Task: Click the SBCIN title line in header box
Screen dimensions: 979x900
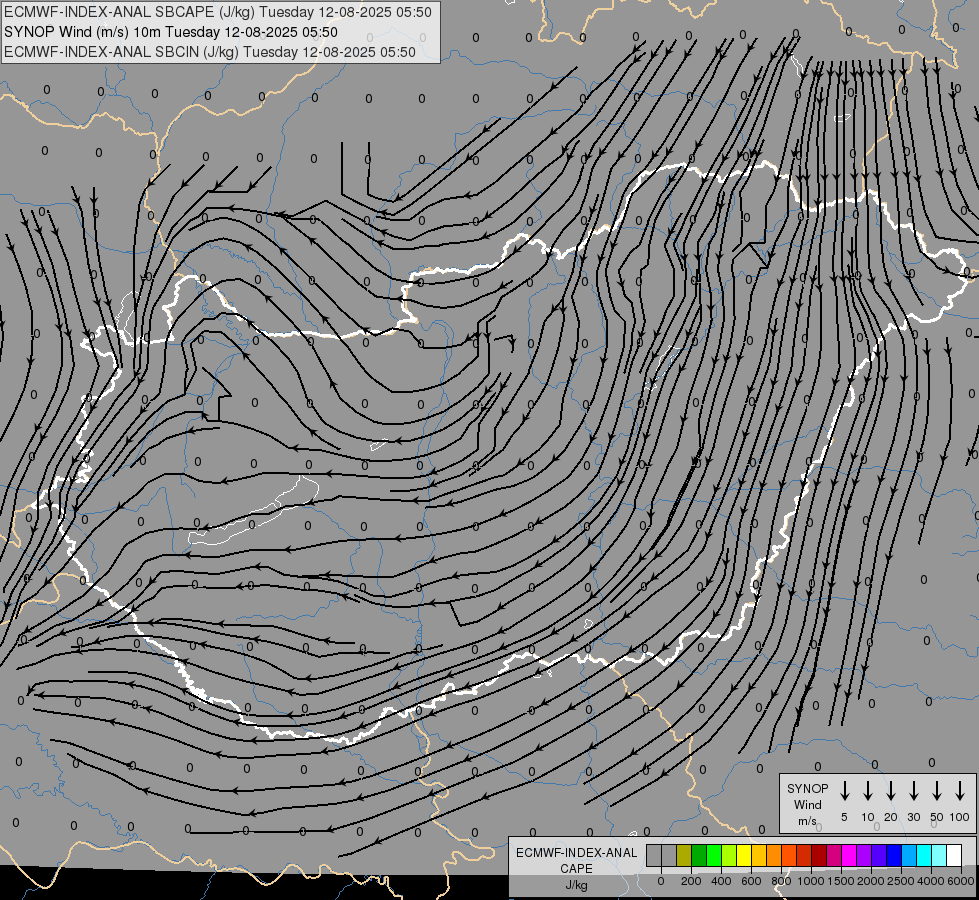Action: (210, 52)
